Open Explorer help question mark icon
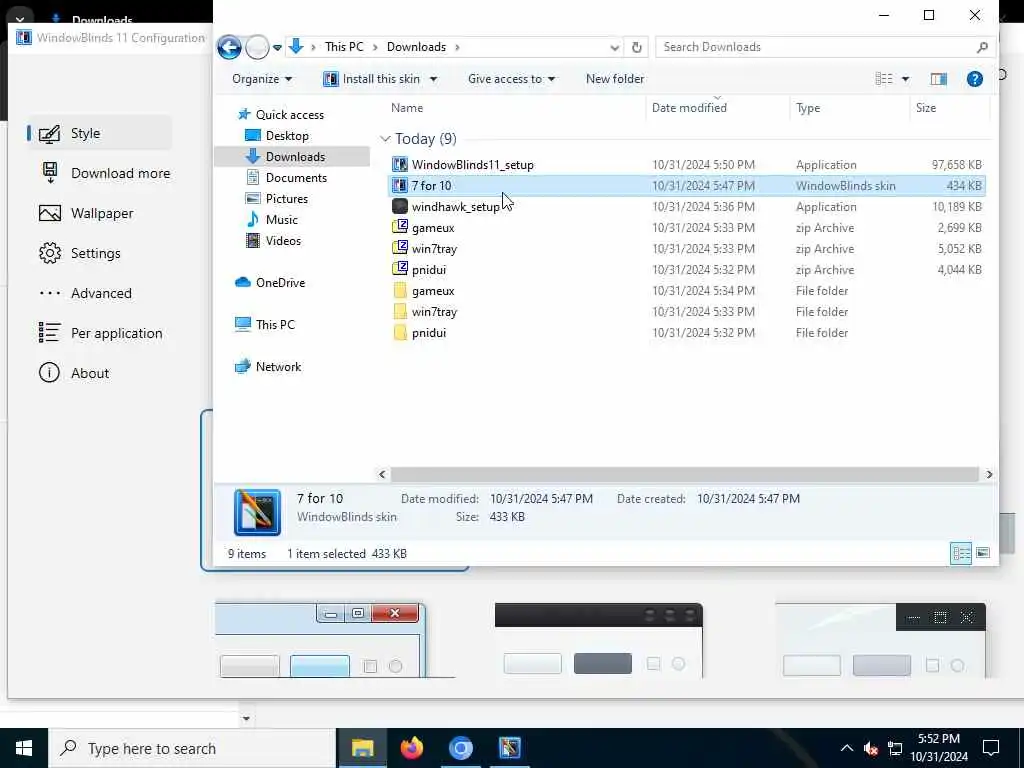The height and width of the screenshot is (768, 1024). click(974, 79)
